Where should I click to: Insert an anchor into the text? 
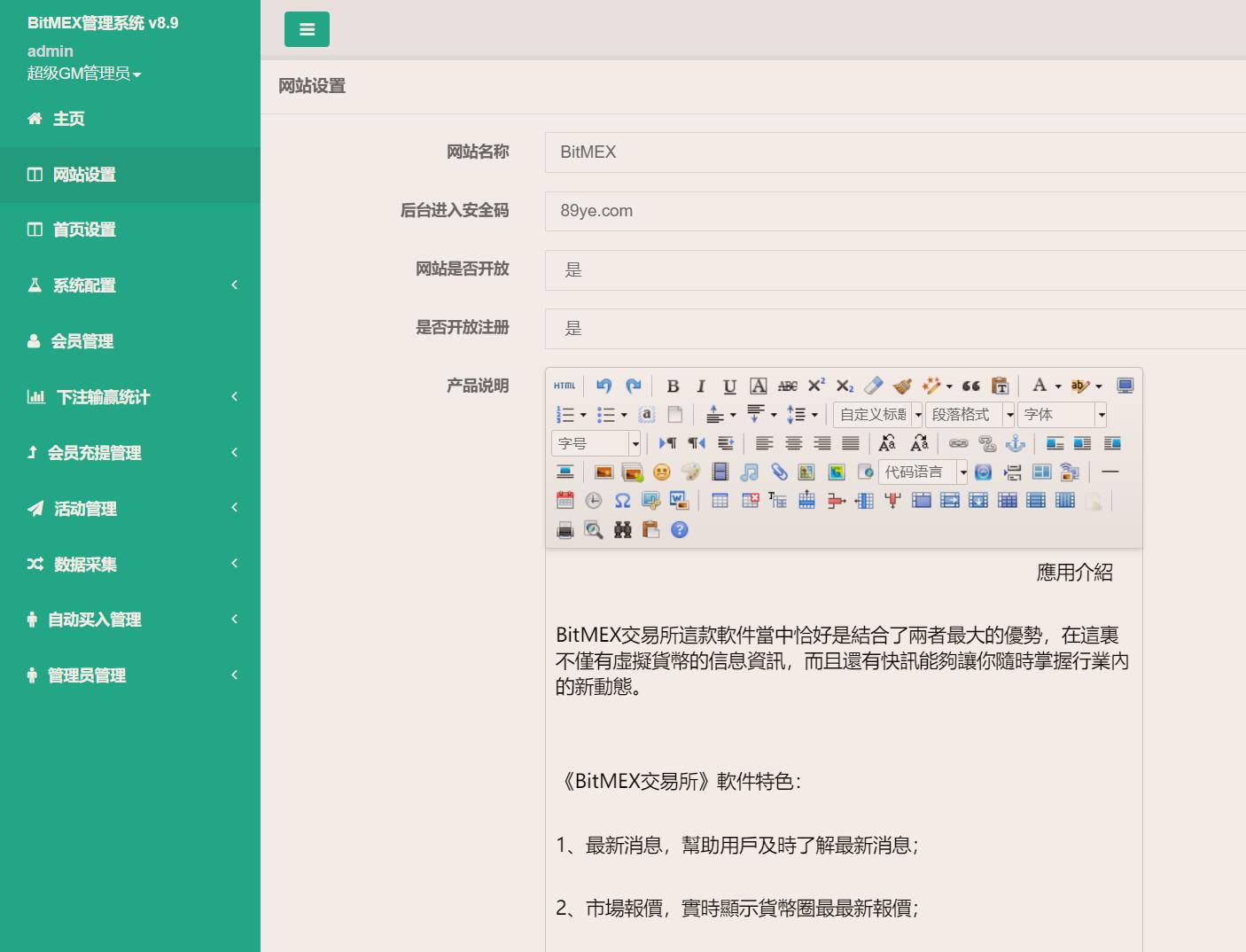(1016, 443)
